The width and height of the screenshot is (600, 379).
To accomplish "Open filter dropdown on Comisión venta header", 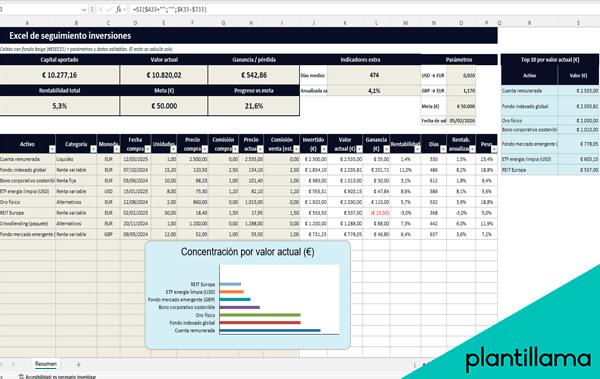I will (x=296, y=149).
